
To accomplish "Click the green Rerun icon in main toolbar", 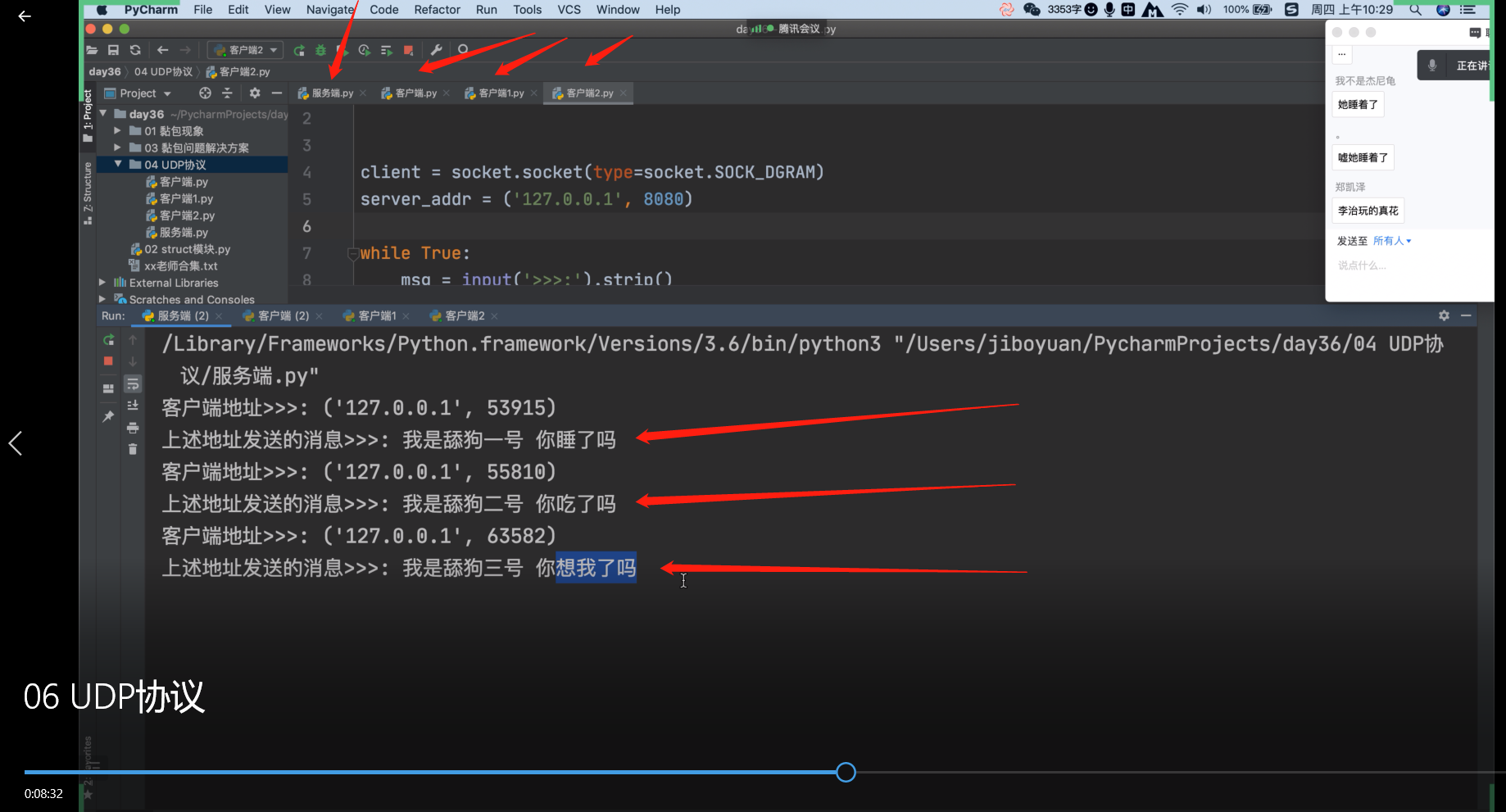I will [299, 50].
